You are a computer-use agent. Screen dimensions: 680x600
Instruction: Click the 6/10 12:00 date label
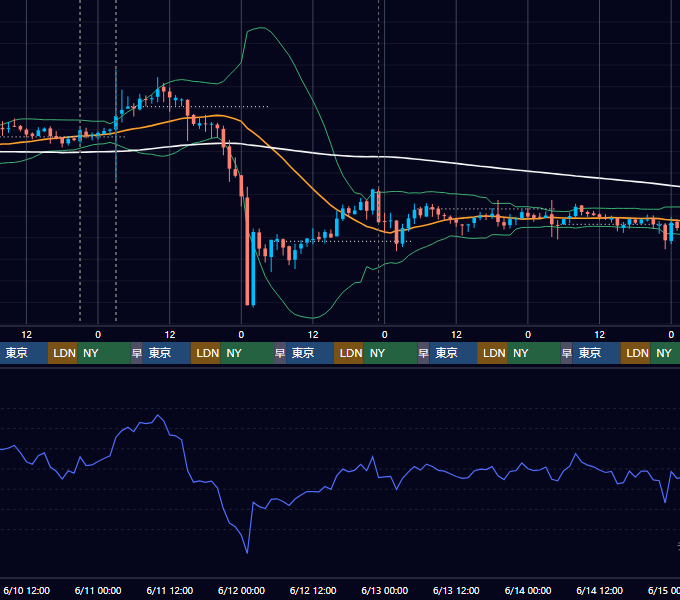point(26,590)
